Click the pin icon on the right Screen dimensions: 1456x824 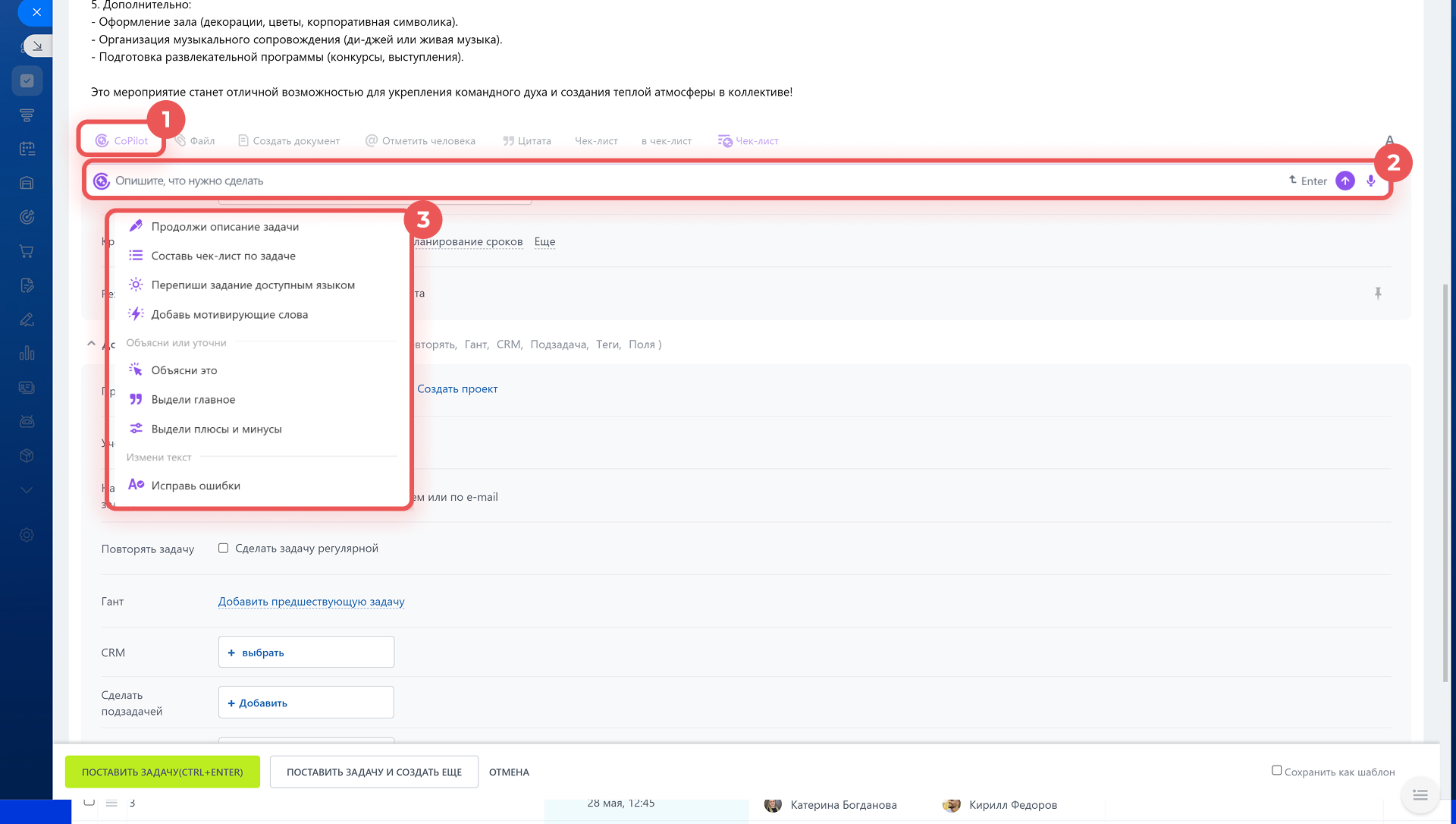(x=1378, y=294)
